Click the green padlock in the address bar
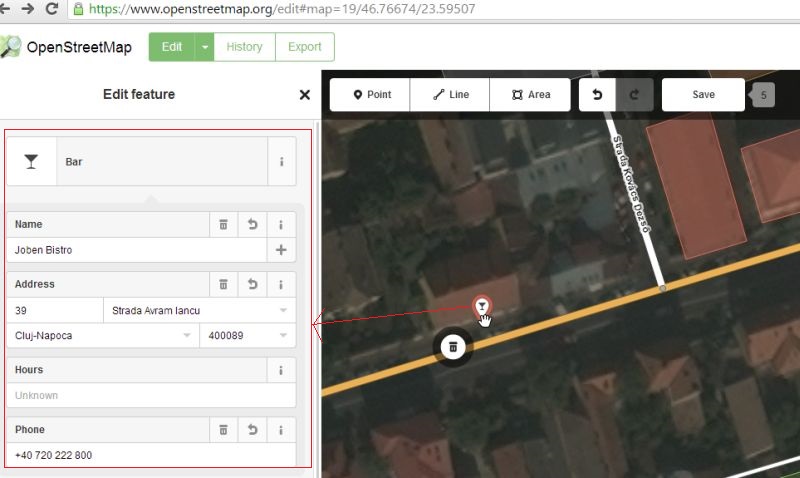This screenshot has width=800, height=478. click(78, 9)
